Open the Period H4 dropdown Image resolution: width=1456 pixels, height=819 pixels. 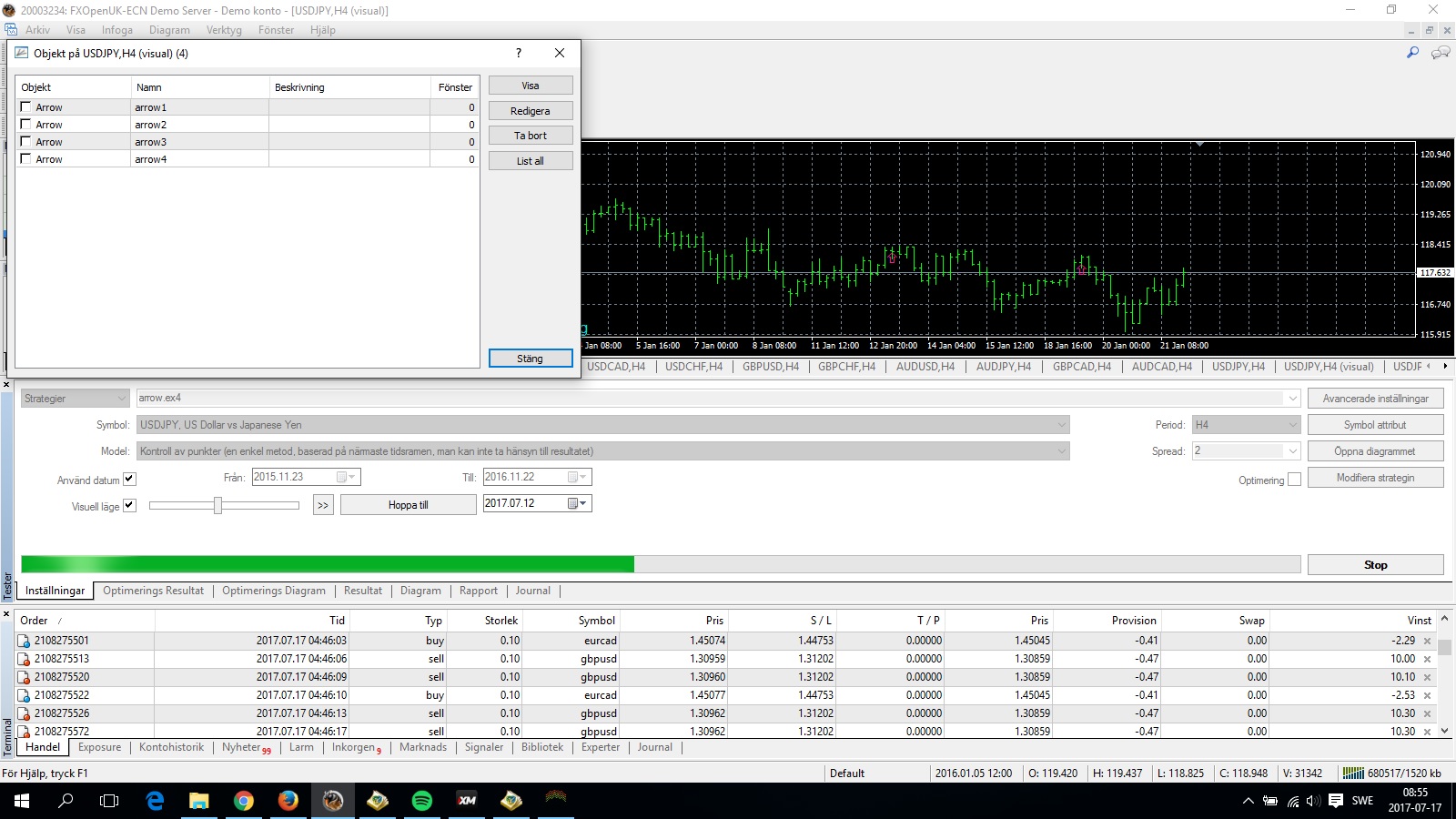coord(1292,425)
